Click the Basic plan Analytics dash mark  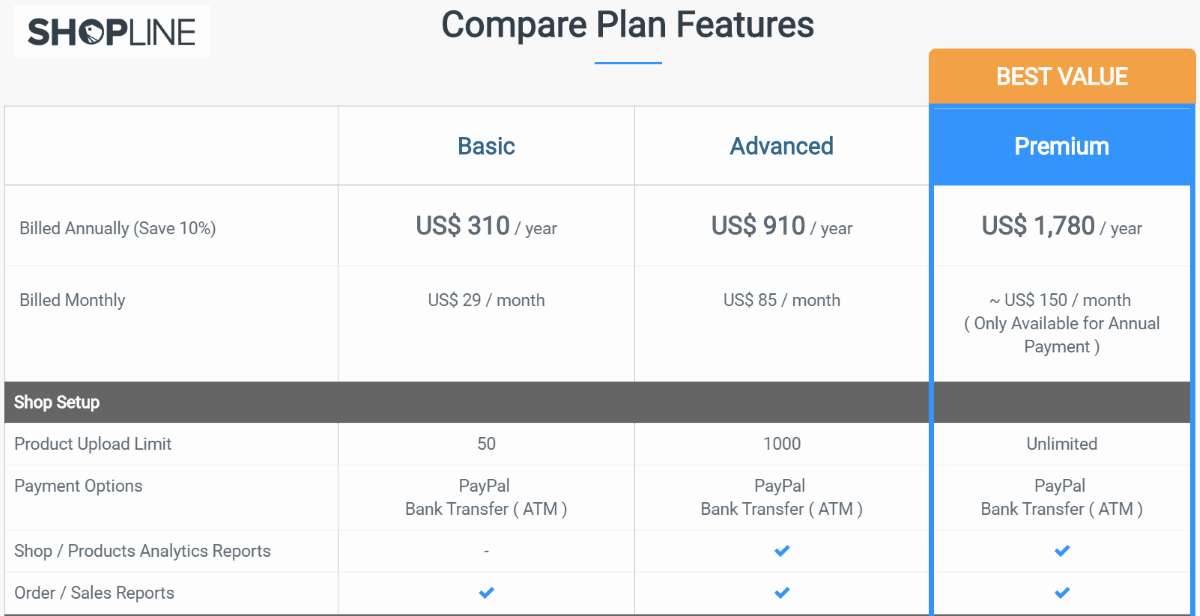pyautogui.click(x=486, y=551)
